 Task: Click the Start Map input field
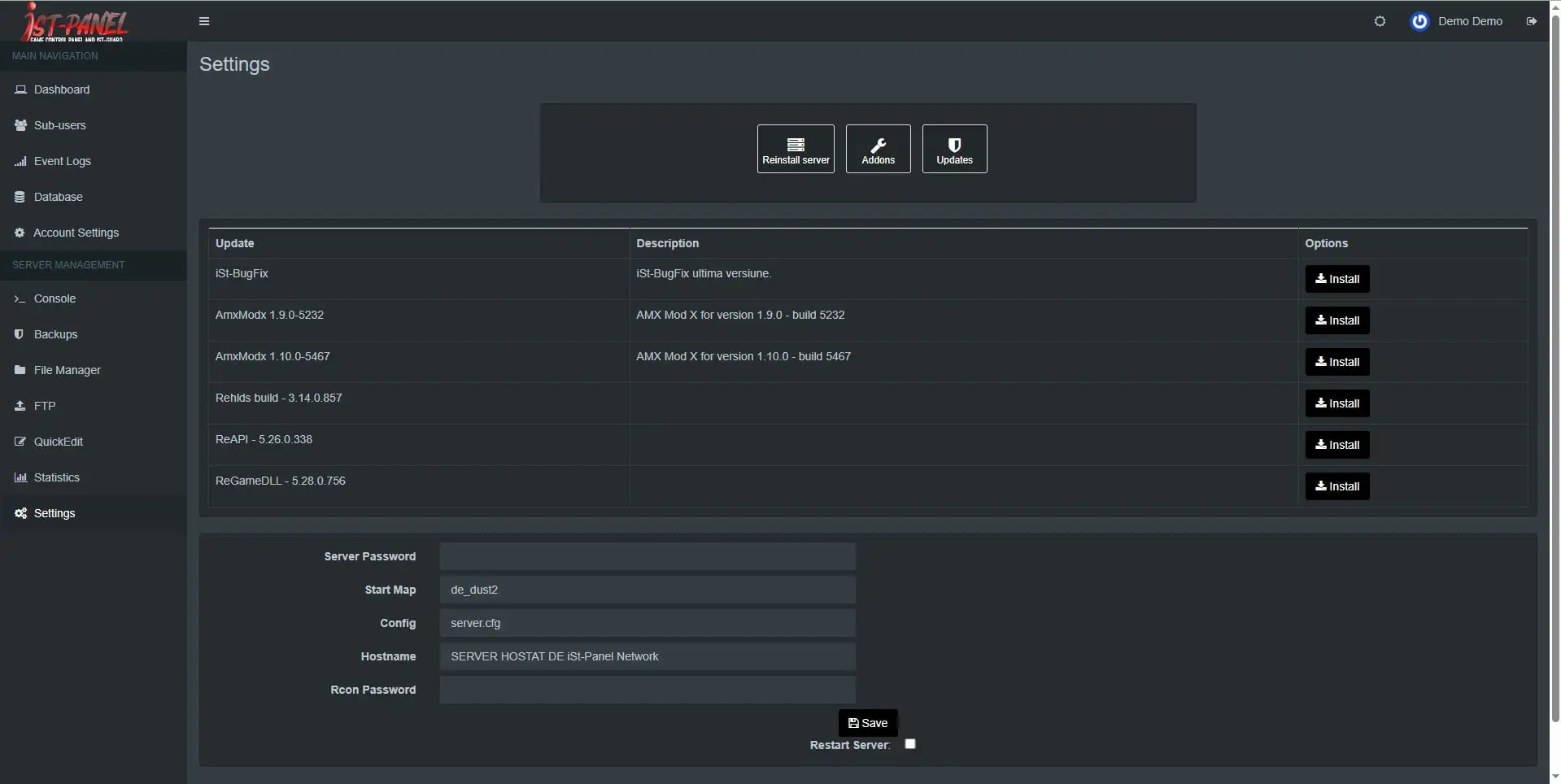point(648,590)
